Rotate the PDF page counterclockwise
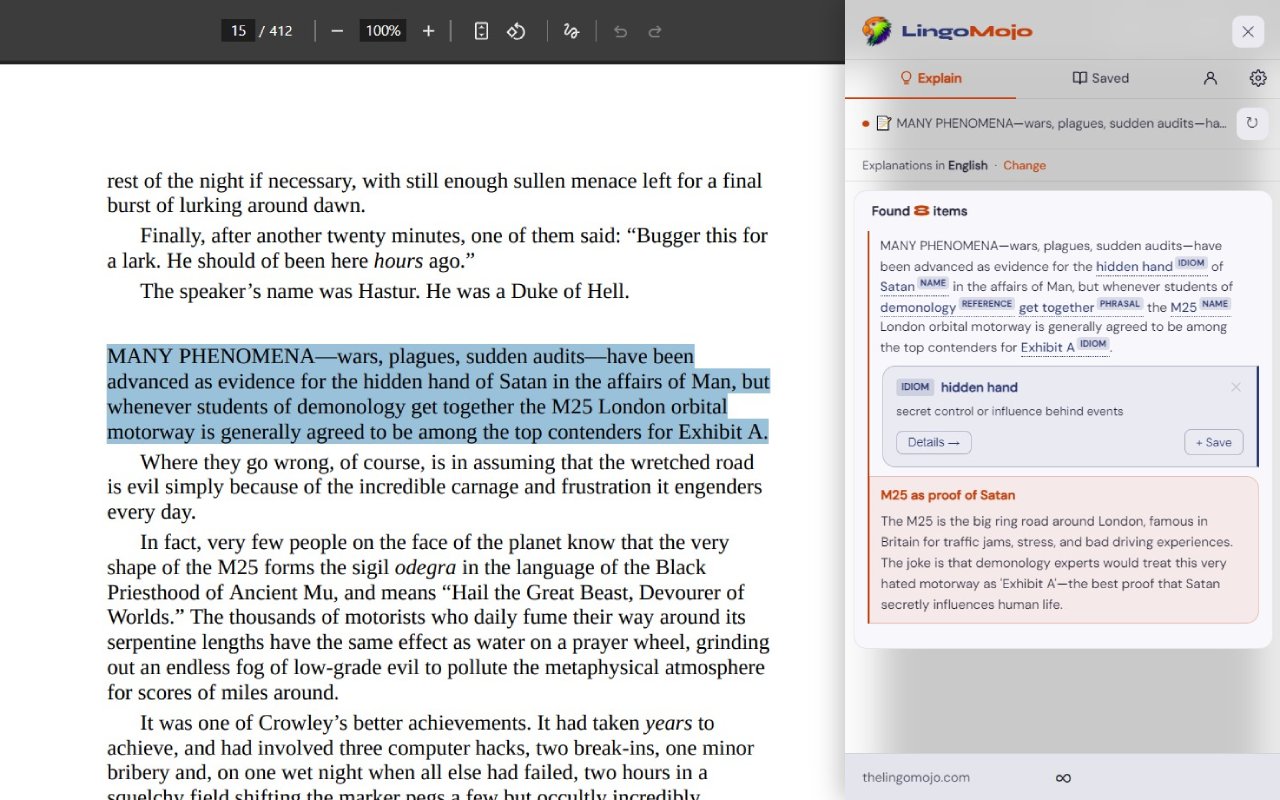The height and width of the screenshot is (800, 1280). tap(516, 31)
